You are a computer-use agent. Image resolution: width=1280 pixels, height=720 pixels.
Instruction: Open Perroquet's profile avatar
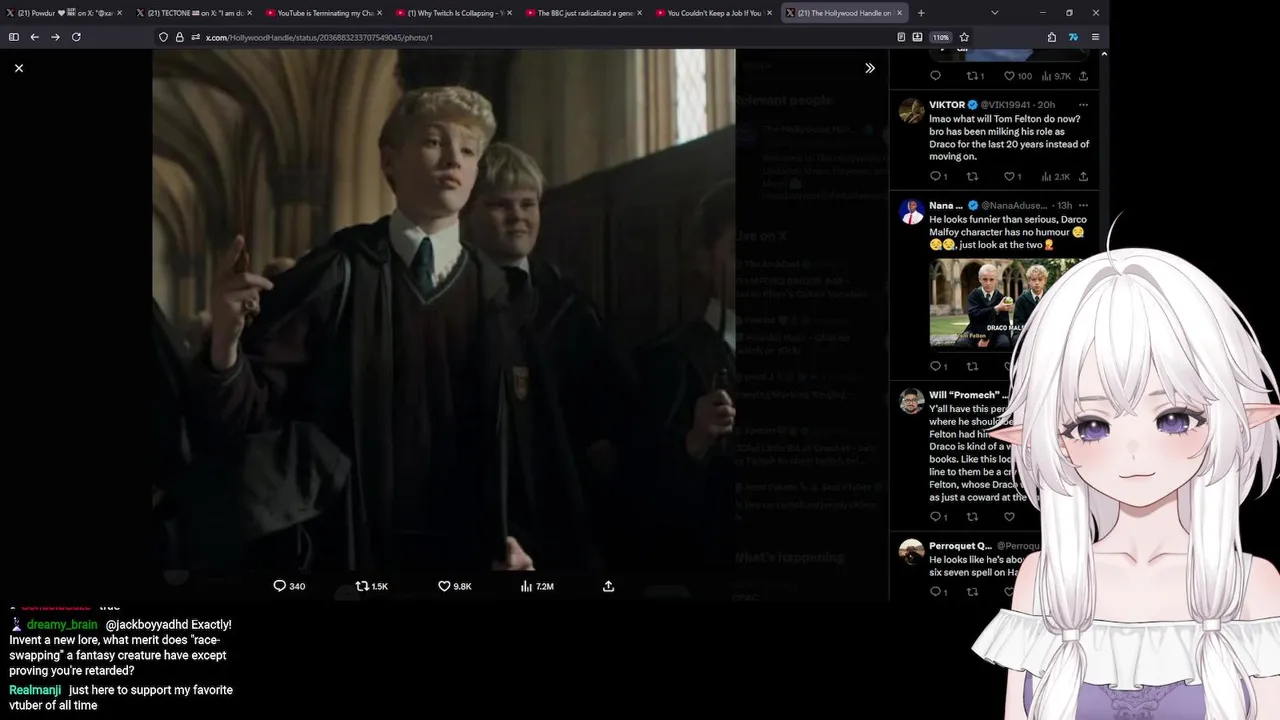tap(911, 552)
